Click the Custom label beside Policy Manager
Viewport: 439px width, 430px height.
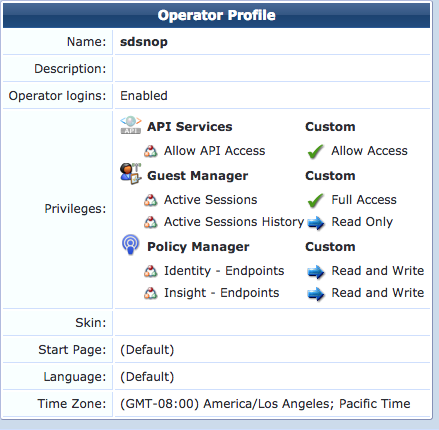pos(330,247)
